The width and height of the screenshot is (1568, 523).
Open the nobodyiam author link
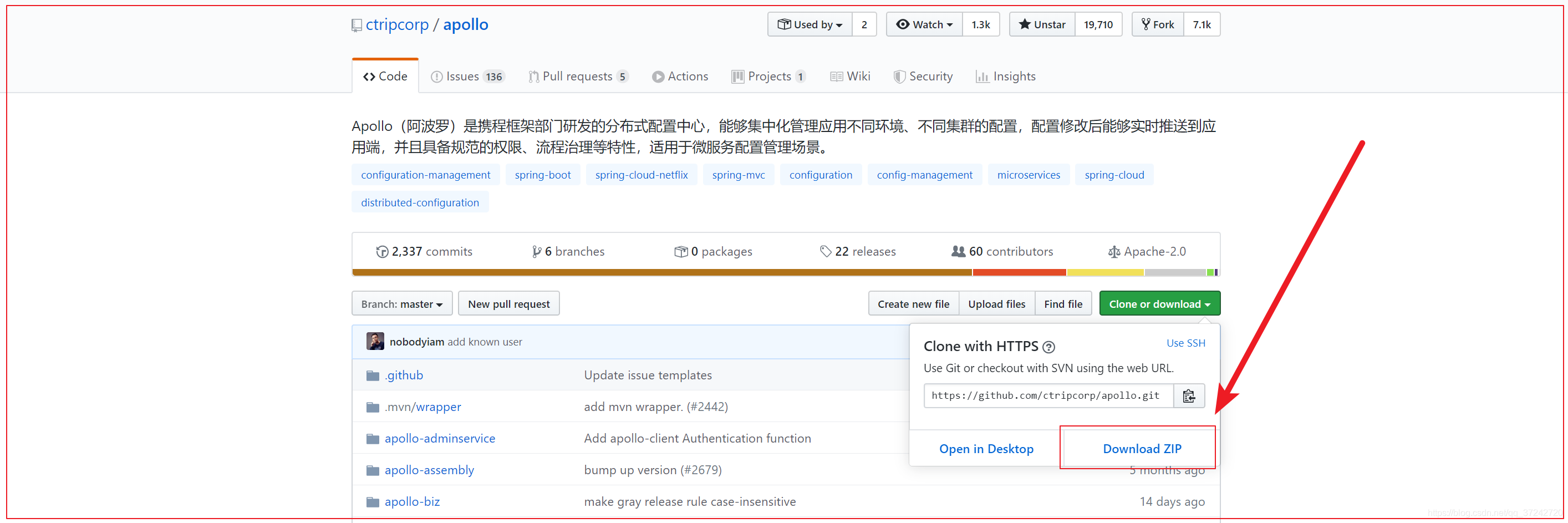[417, 342]
